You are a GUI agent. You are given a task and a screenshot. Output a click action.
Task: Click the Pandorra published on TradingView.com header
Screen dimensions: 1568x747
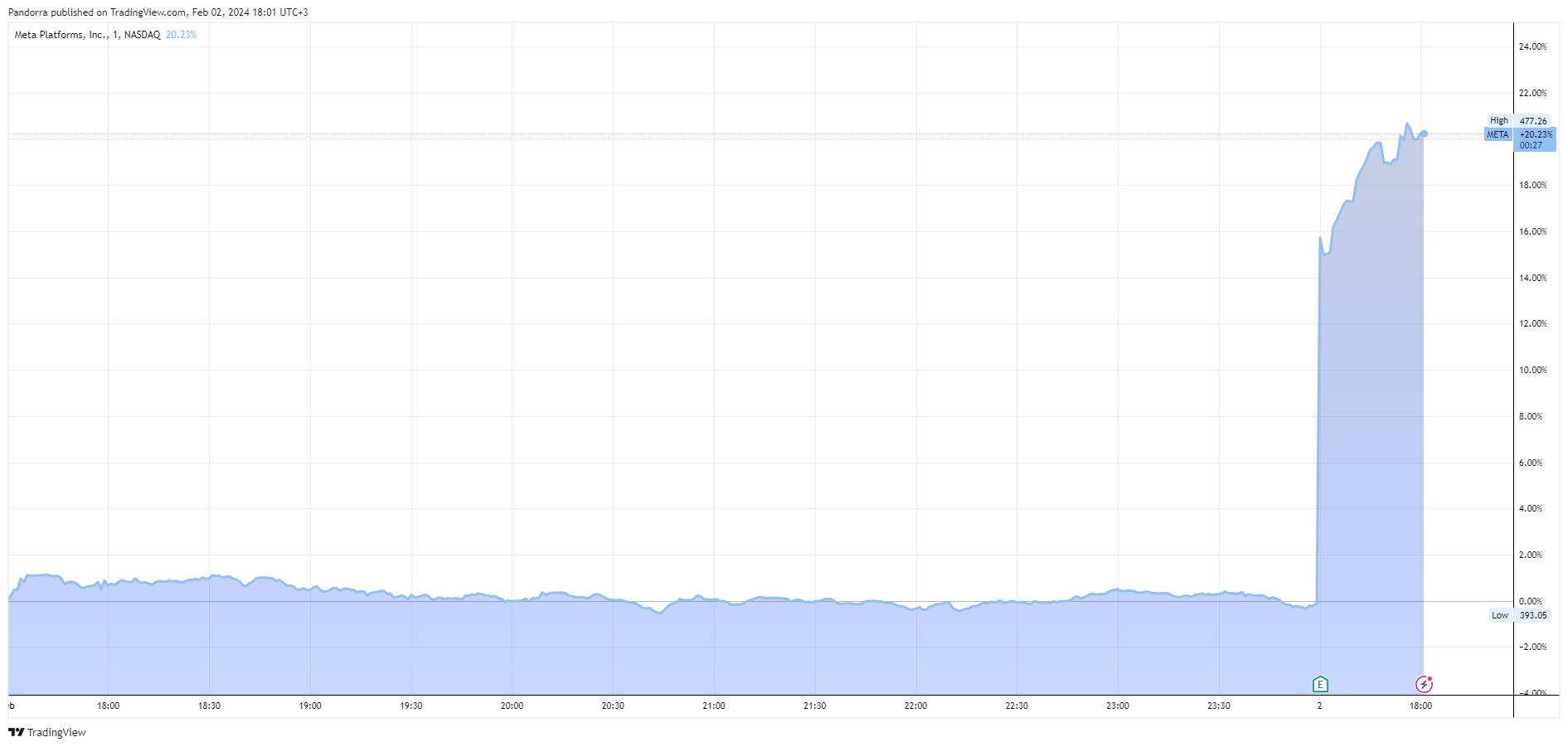(x=158, y=12)
